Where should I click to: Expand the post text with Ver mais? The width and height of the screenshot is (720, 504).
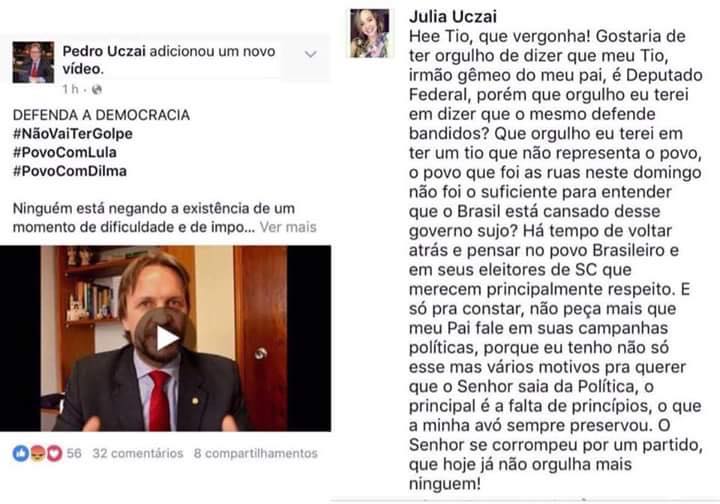click(x=288, y=227)
